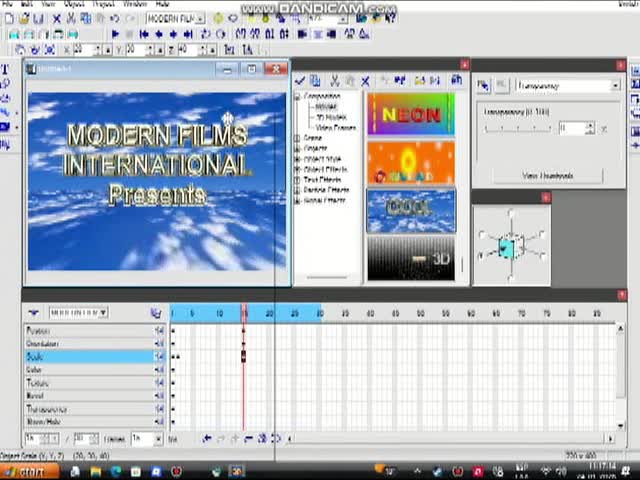Click the Apply checkmark icon in EasyPalette
640x480 pixels.
(300, 81)
